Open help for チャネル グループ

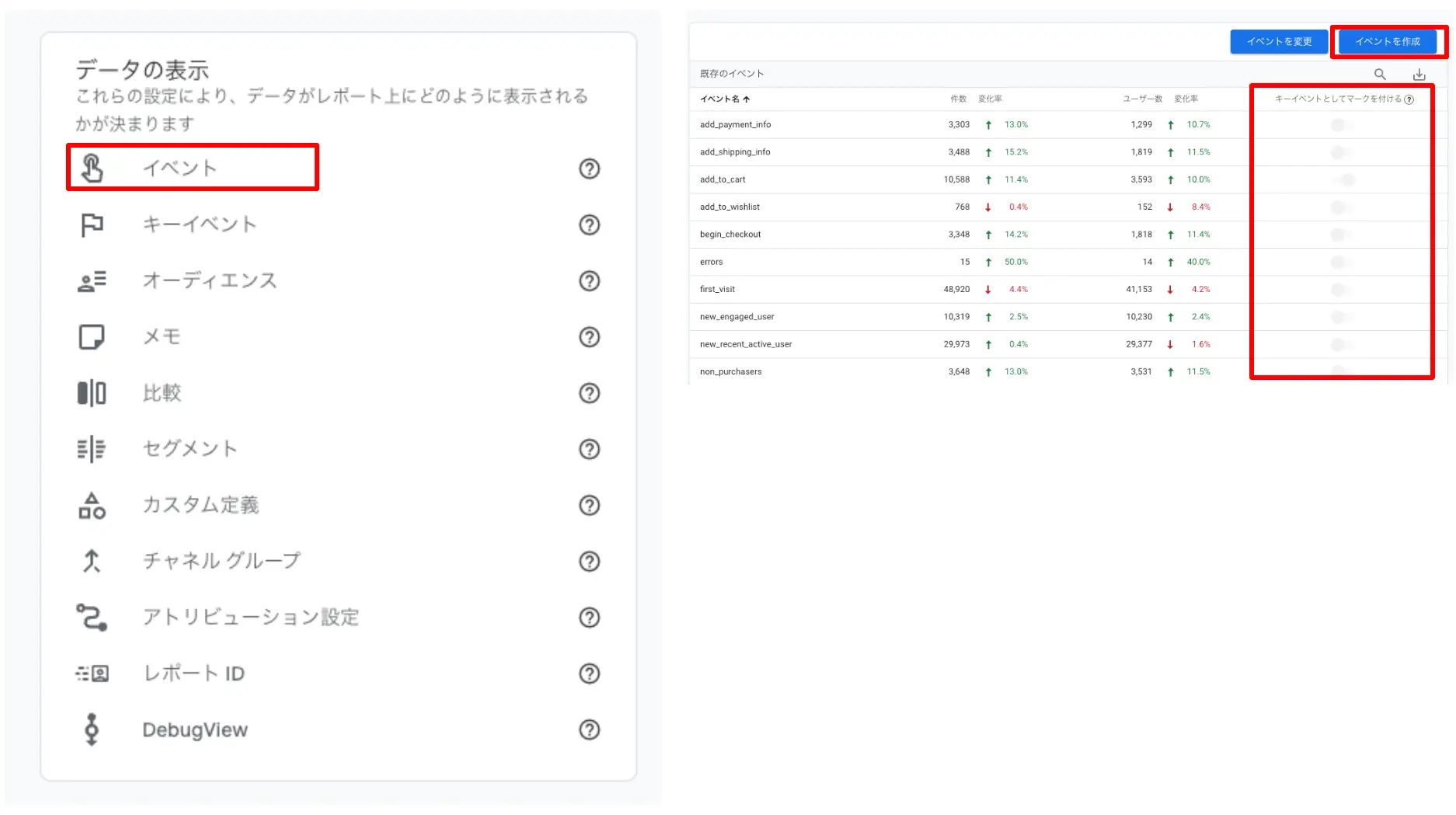(590, 561)
